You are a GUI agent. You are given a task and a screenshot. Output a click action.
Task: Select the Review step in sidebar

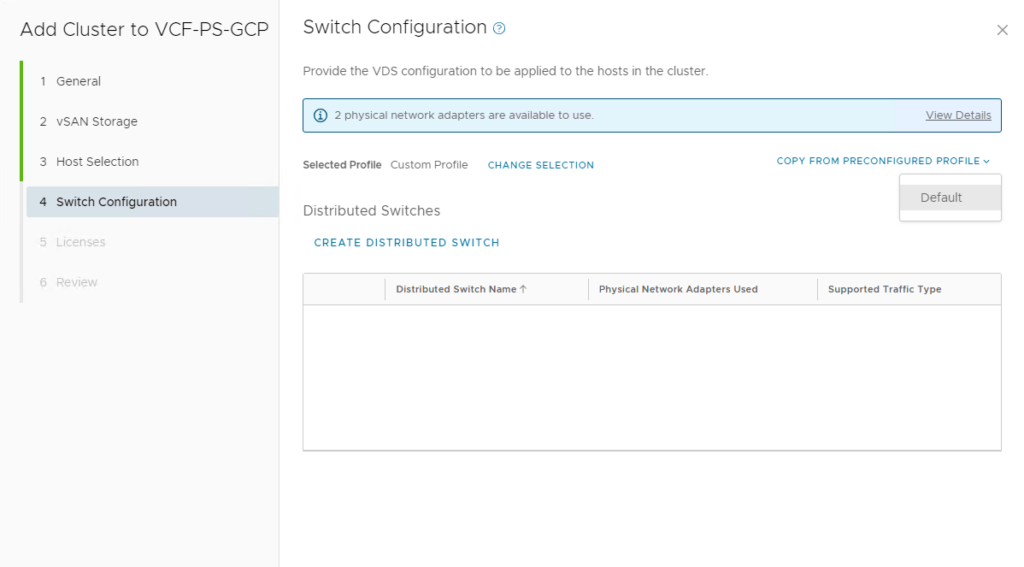(76, 282)
